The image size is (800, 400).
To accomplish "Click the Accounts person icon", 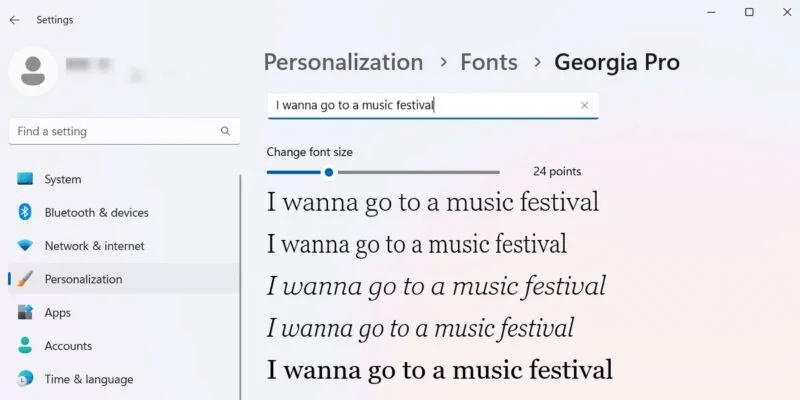I will point(24,346).
